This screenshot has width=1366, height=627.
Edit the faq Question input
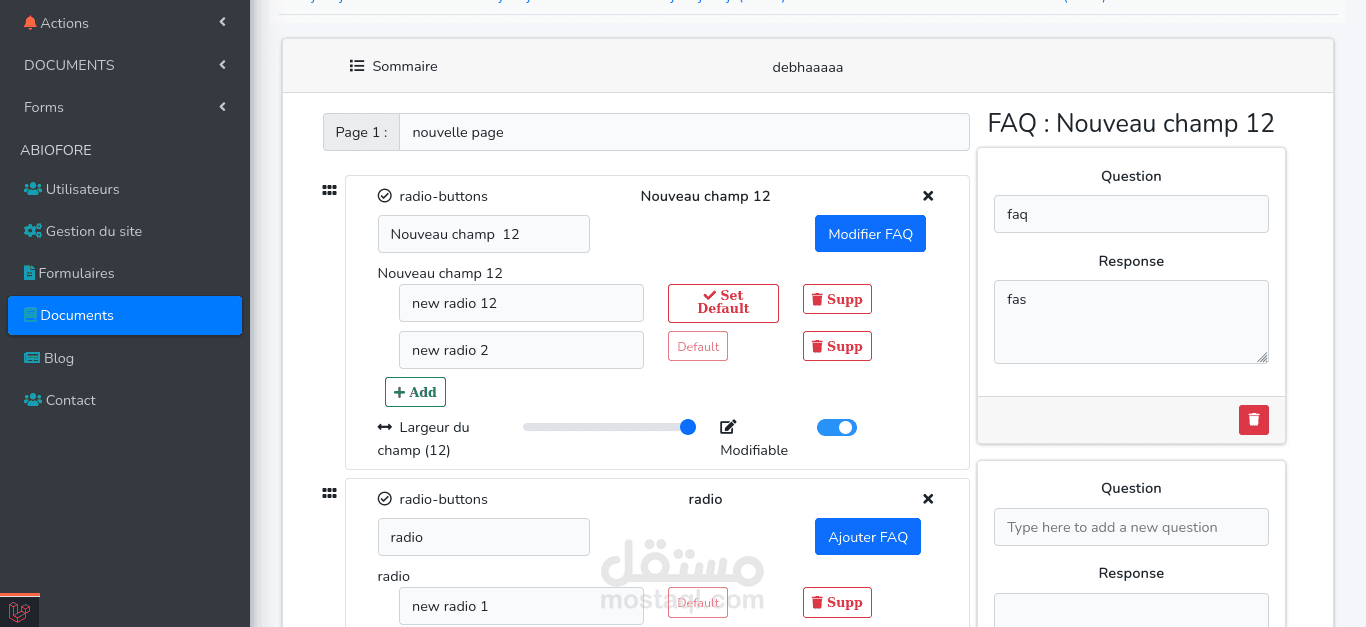pos(1131,214)
